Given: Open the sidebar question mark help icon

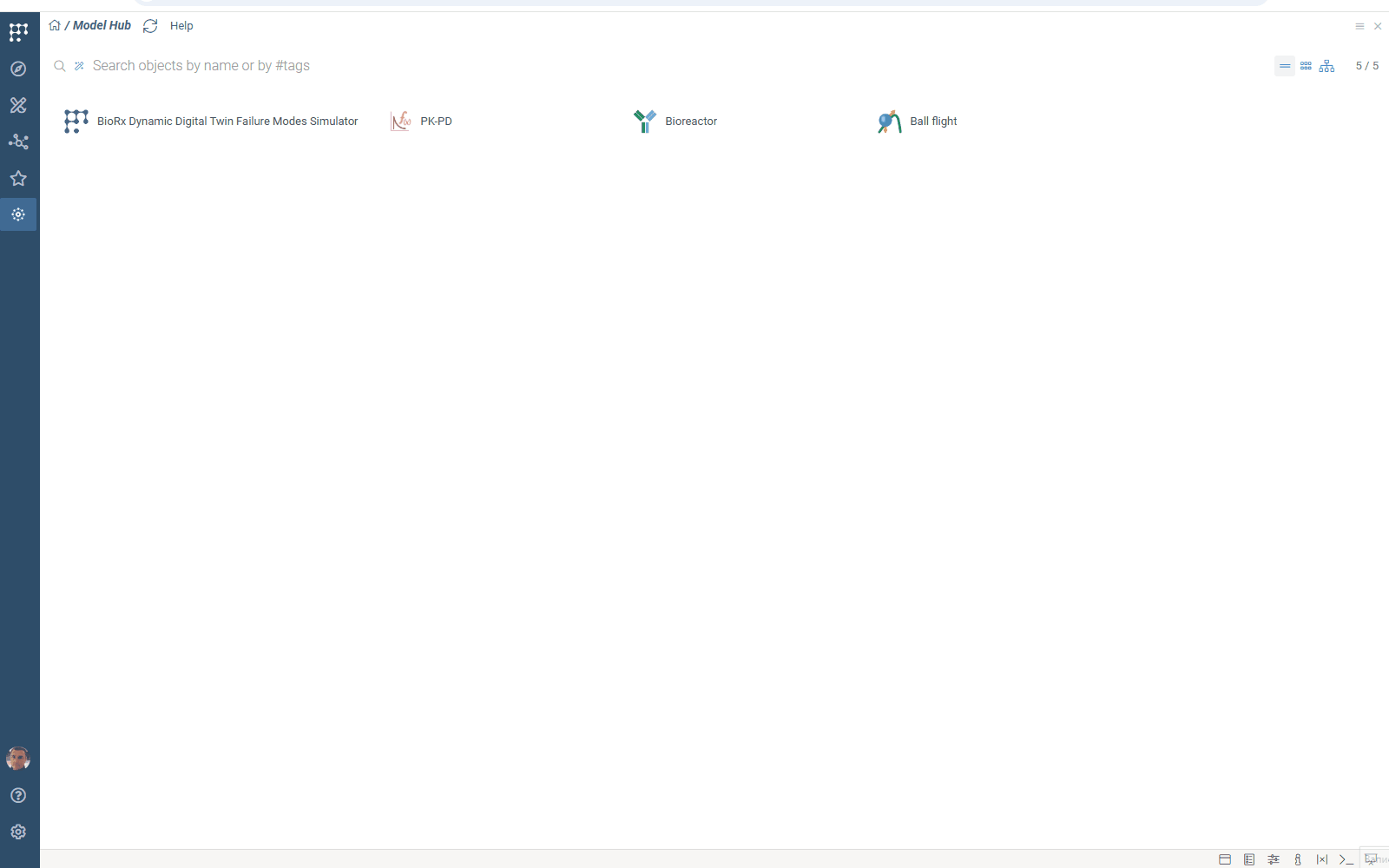Looking at the screenshot, I should point(18,795).
